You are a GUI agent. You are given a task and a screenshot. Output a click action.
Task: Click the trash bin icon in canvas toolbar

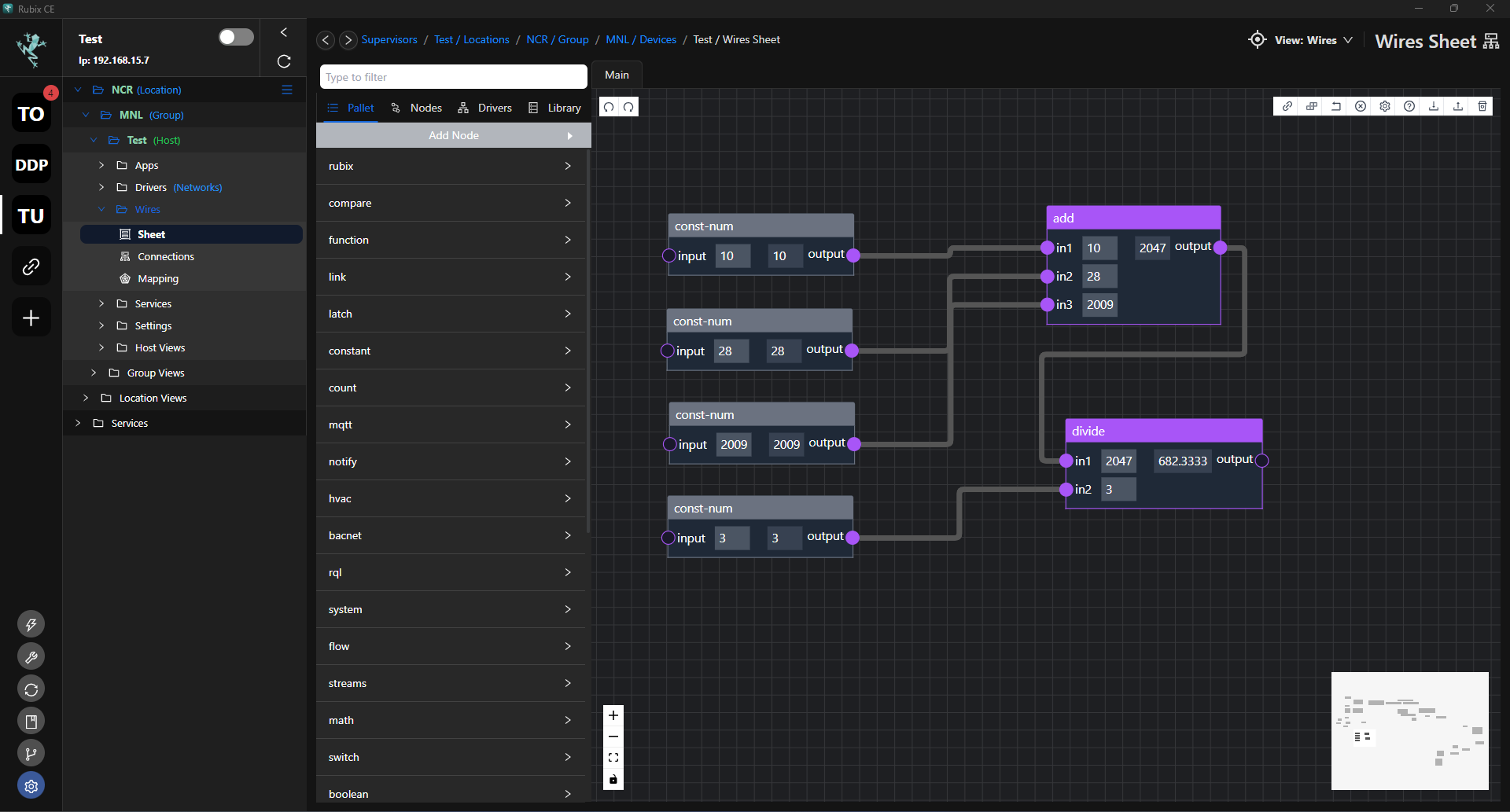tap(1482, 106)
